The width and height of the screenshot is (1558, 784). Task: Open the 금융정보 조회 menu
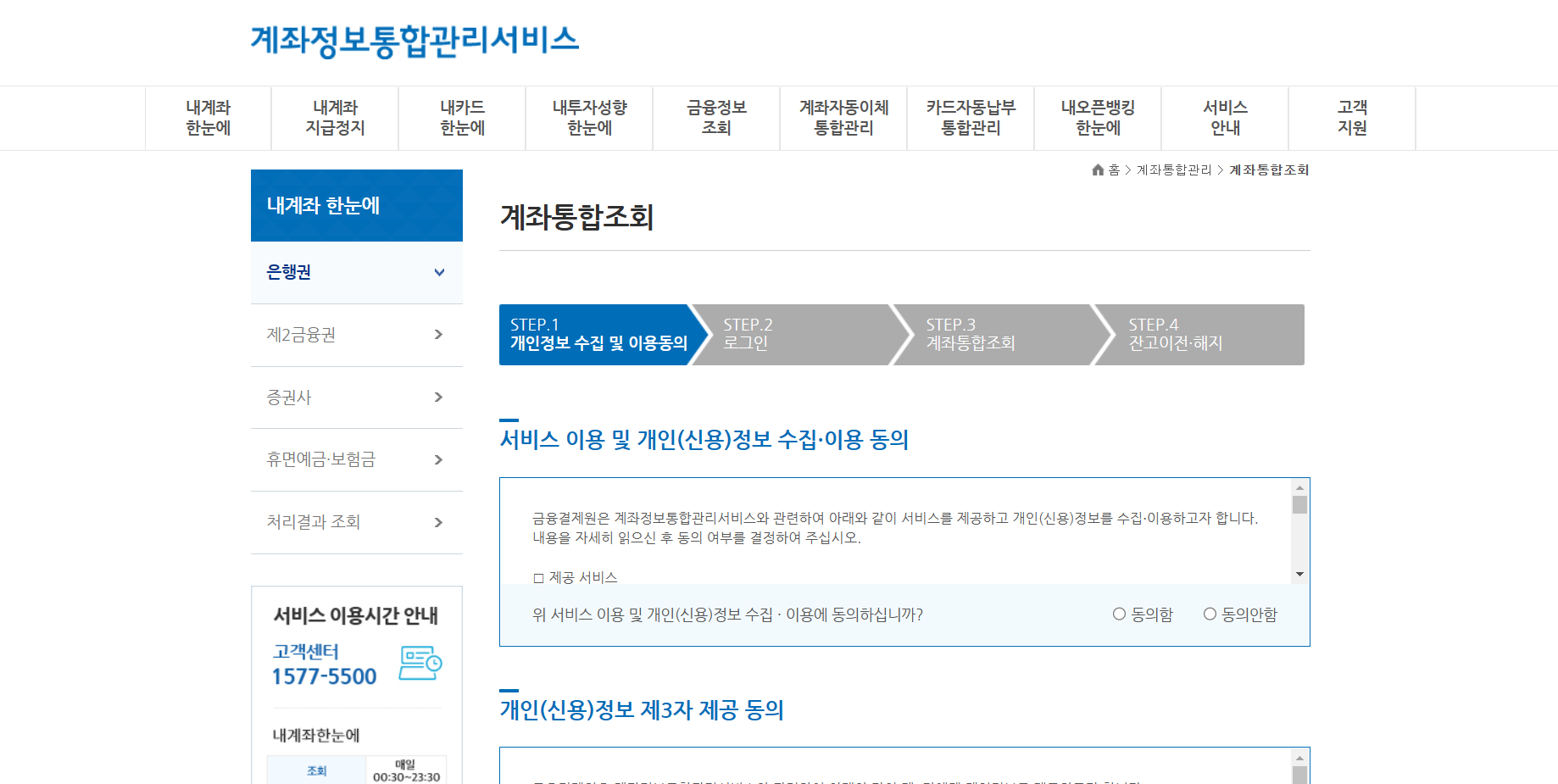pos(715,118)
